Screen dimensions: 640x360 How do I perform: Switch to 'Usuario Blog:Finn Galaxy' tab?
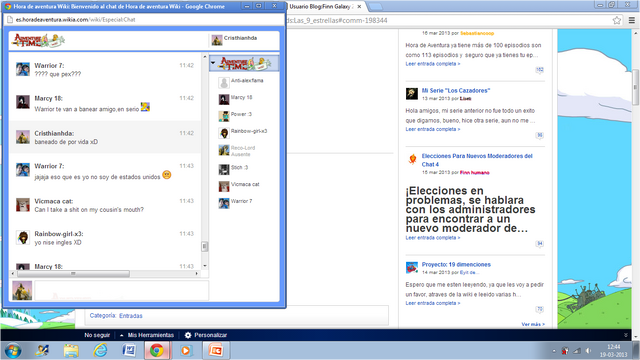point(321,7)
